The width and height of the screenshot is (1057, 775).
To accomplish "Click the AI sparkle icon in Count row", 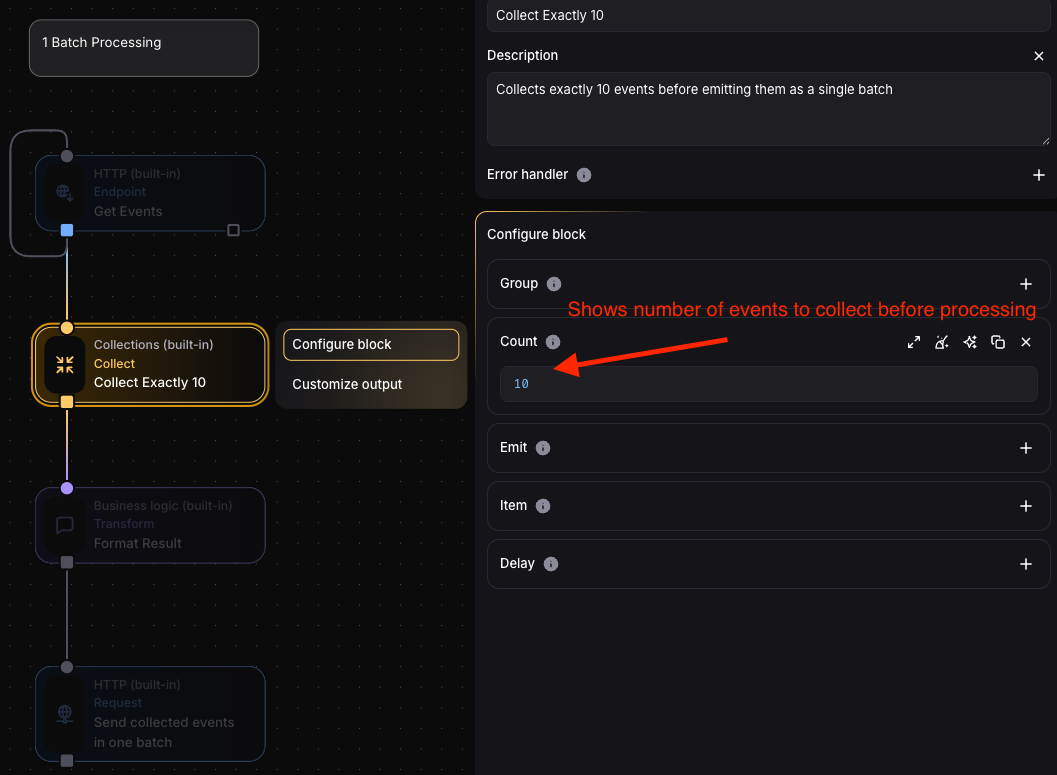I will (970, 342).
